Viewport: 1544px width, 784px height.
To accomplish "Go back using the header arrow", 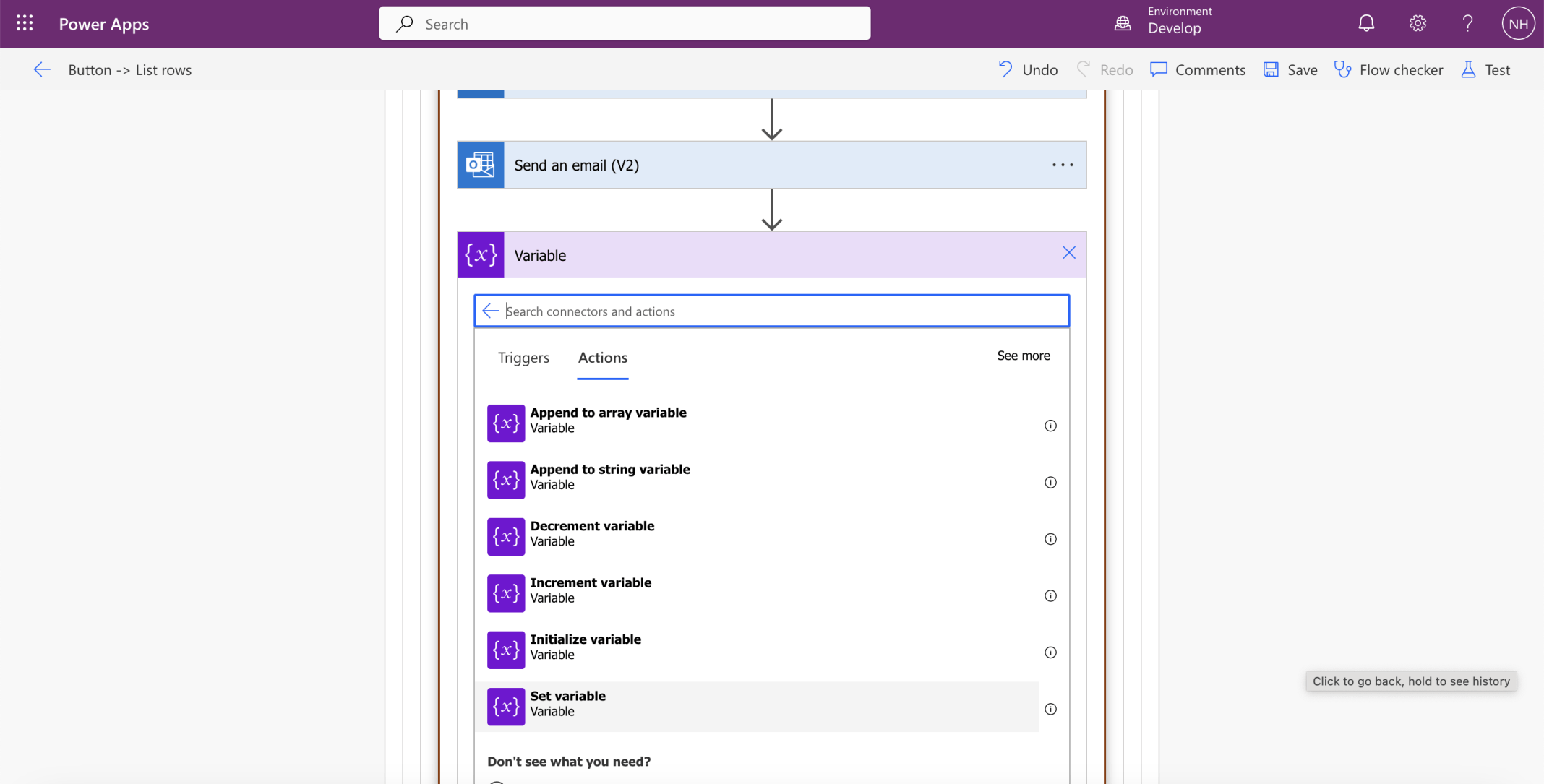I will click(42, 70).
